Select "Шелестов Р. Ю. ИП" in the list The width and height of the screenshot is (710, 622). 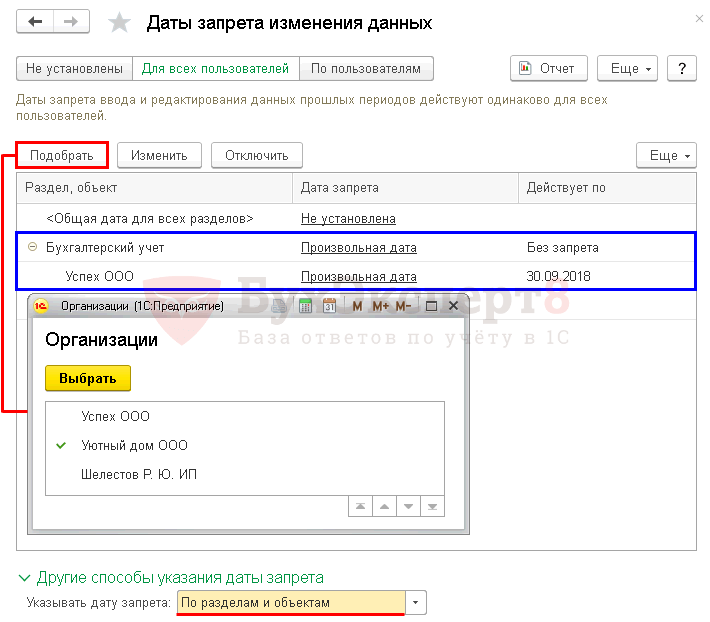[x=245, y=474]
